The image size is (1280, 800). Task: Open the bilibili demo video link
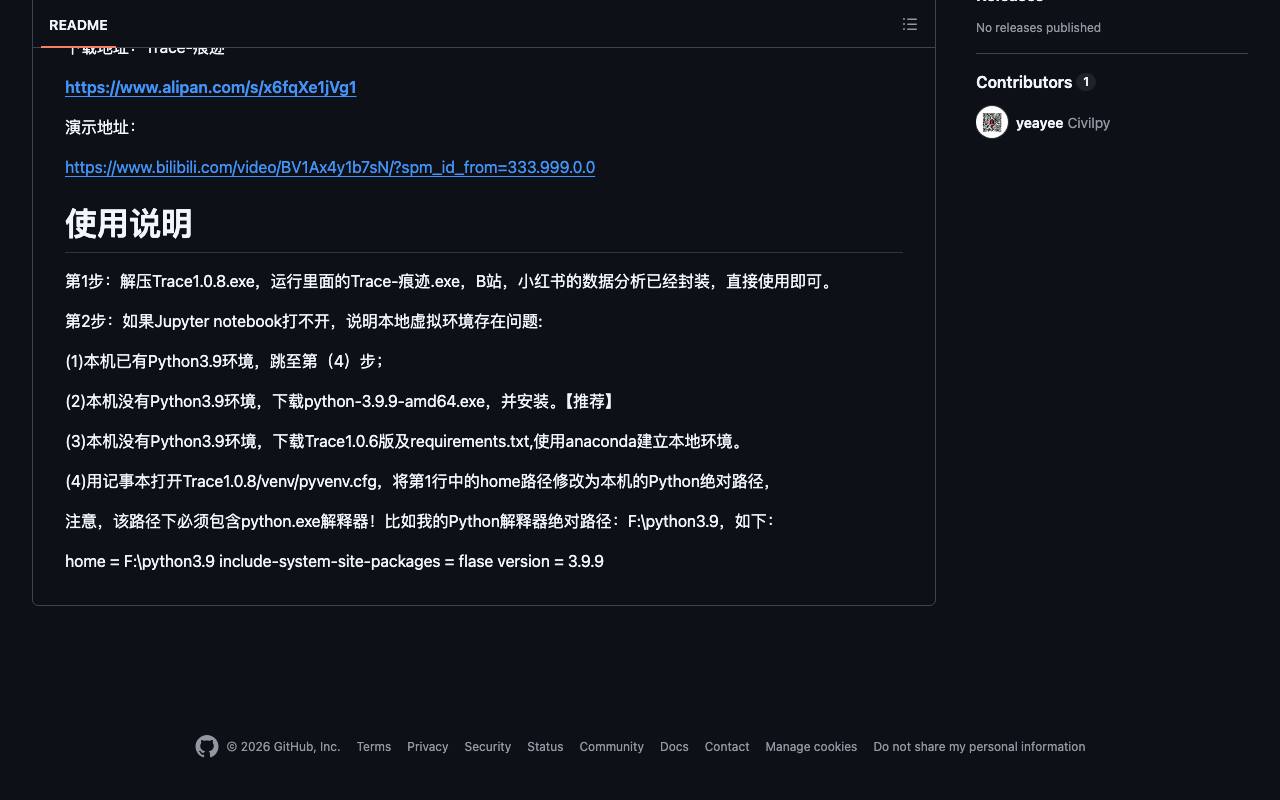pos(330,167)
